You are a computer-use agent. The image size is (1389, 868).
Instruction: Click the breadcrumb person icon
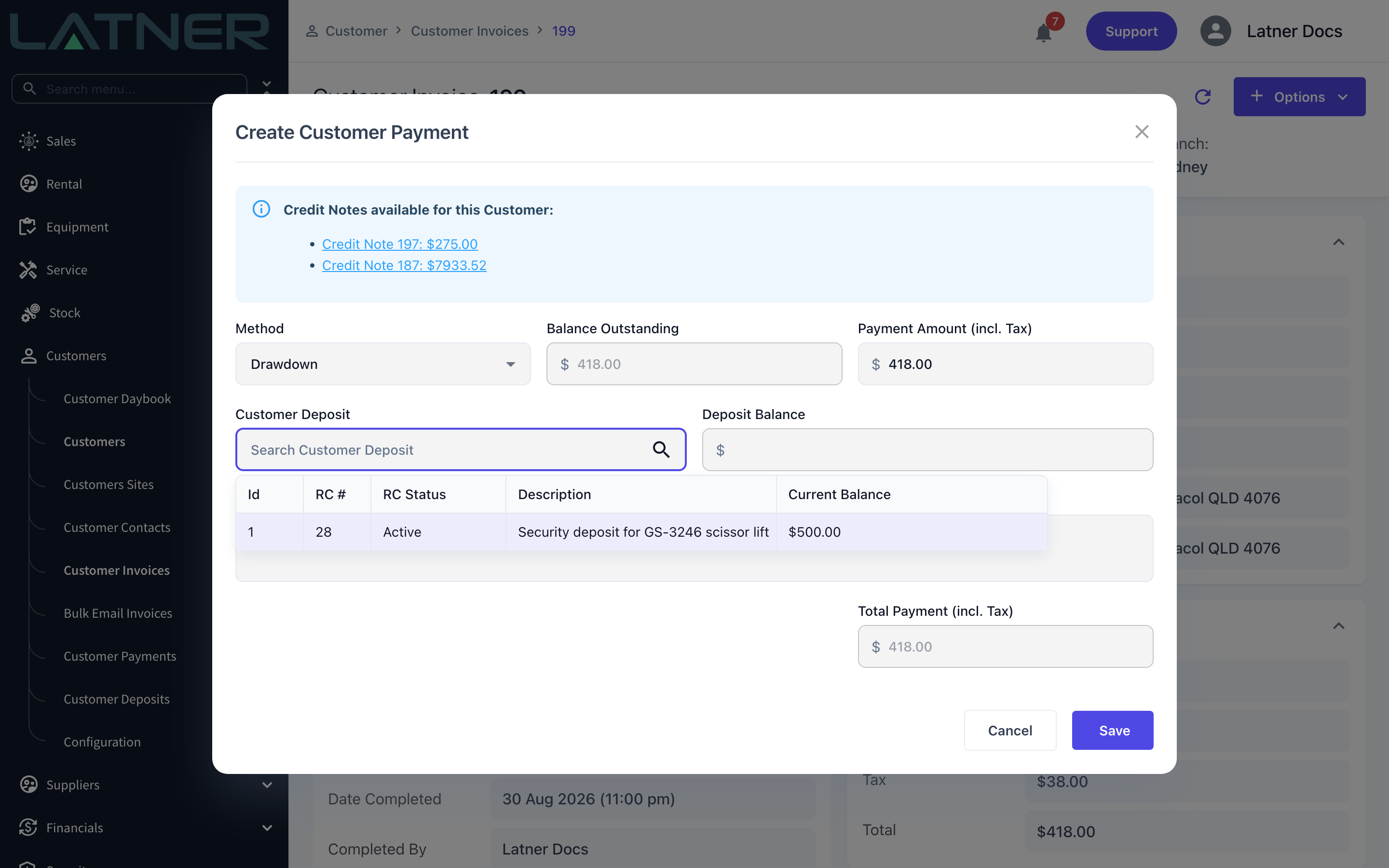(312, 31)
